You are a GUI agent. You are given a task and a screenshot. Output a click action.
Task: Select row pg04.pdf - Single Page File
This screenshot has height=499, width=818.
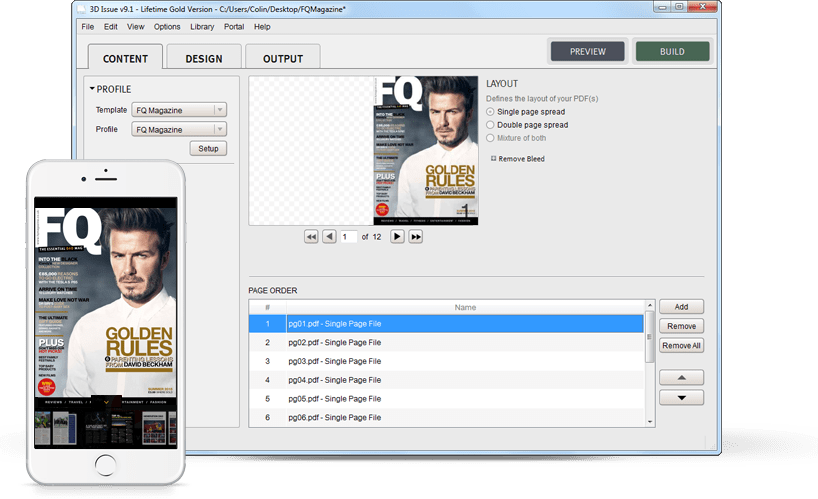pos(447,380)
